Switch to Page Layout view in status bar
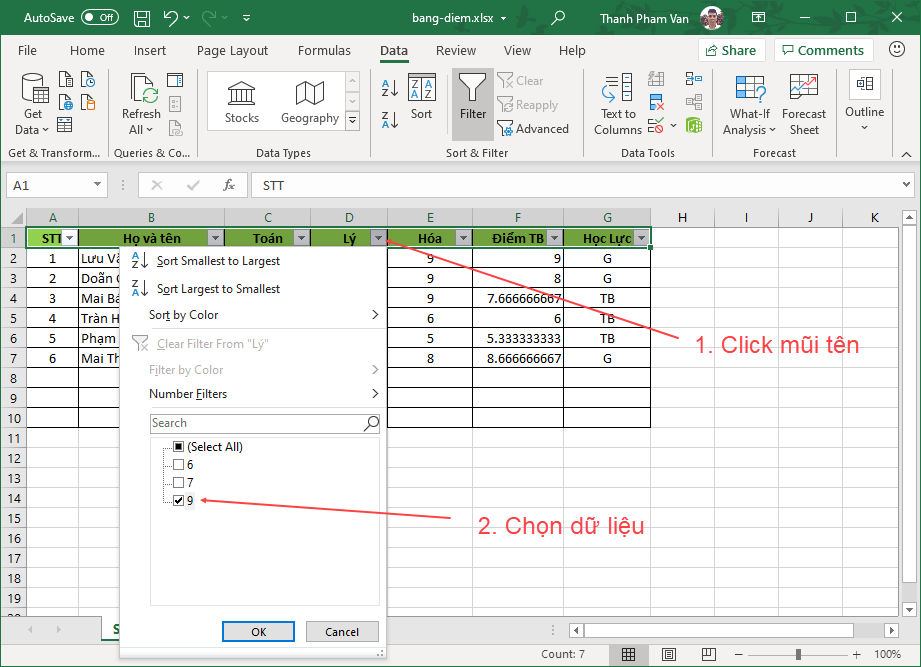921x667 pixels. [668, 654]
